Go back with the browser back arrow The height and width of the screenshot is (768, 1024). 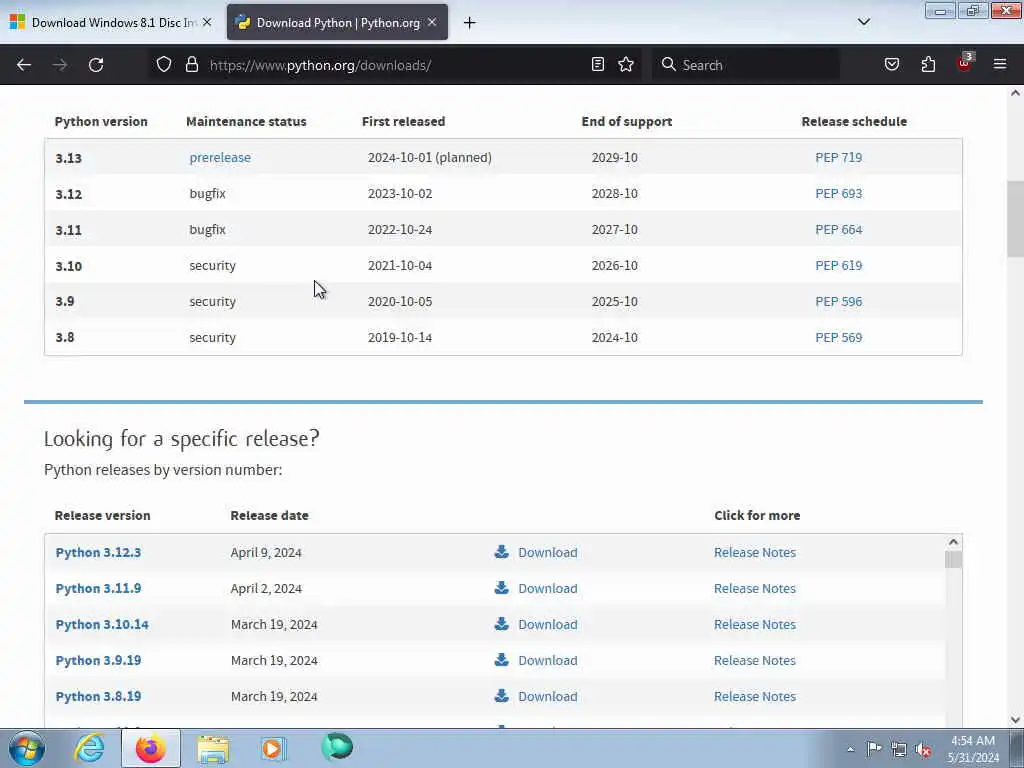pyautogui.click(x=24, y=65)
